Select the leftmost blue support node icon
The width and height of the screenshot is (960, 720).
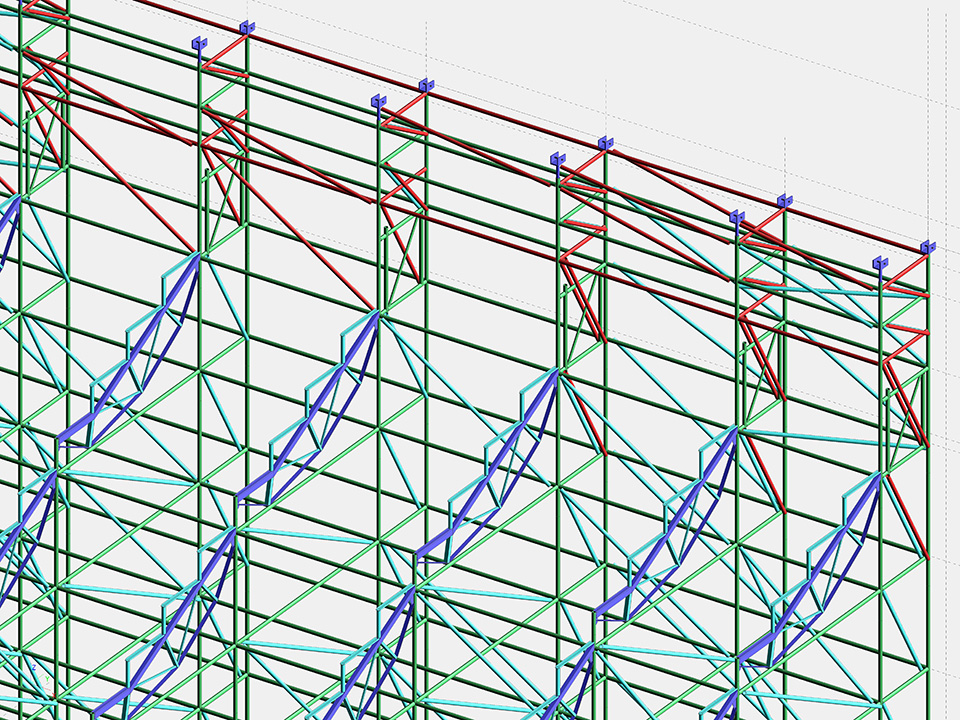coord(199,44)
